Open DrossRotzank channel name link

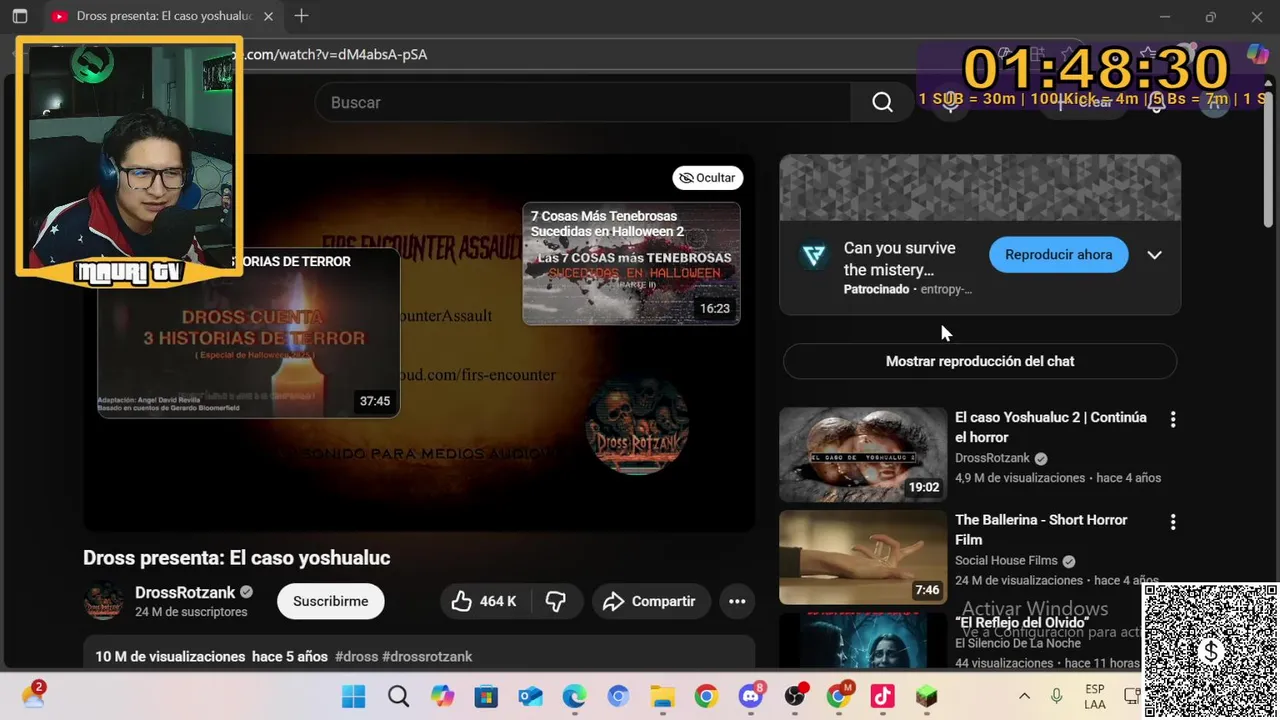[x=185, y=592]
